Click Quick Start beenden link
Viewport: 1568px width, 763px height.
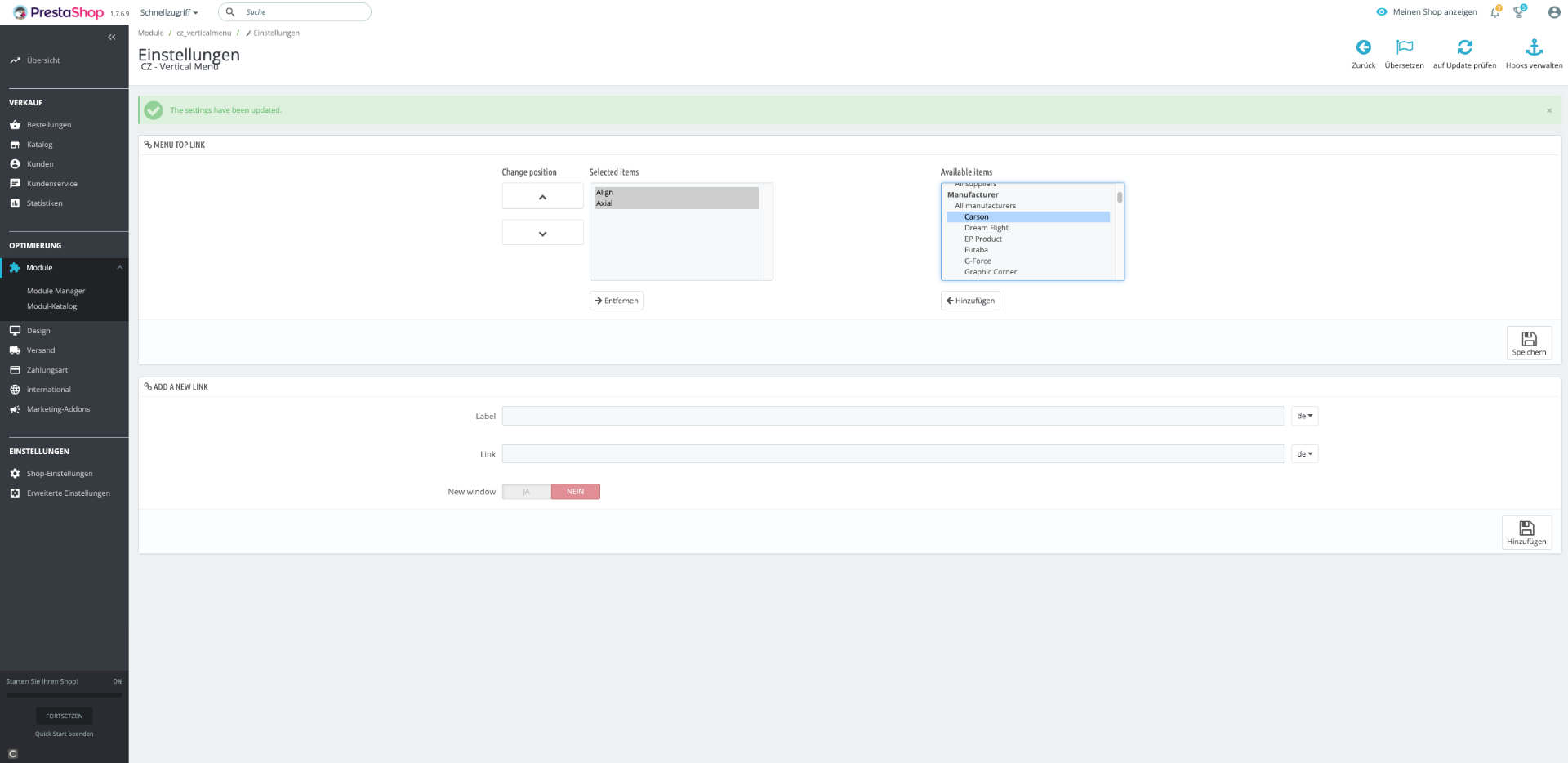tap(64, 734)
